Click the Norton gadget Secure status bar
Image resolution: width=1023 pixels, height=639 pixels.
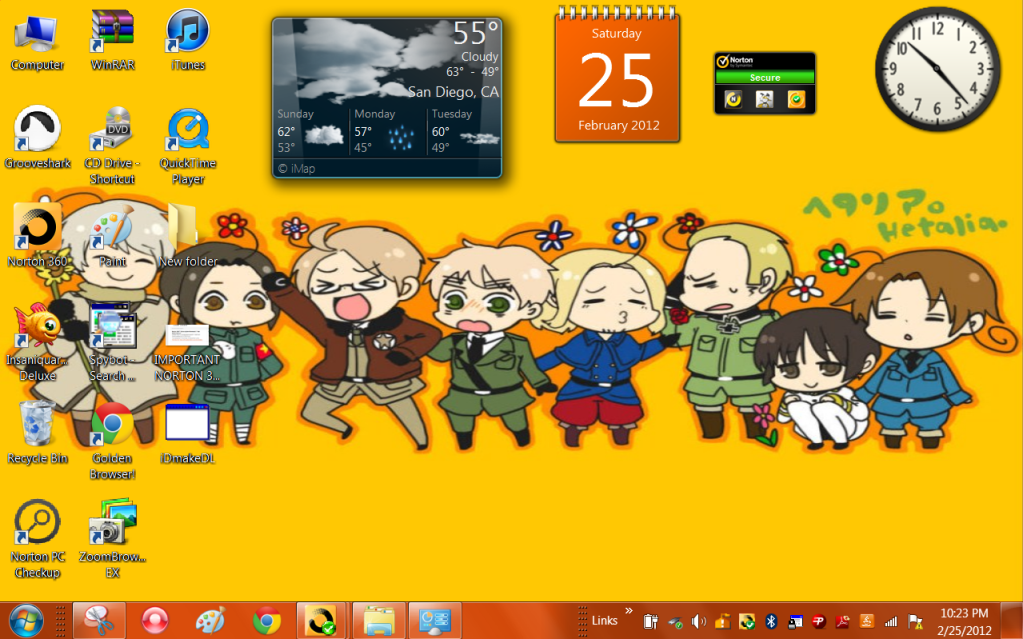765,78
